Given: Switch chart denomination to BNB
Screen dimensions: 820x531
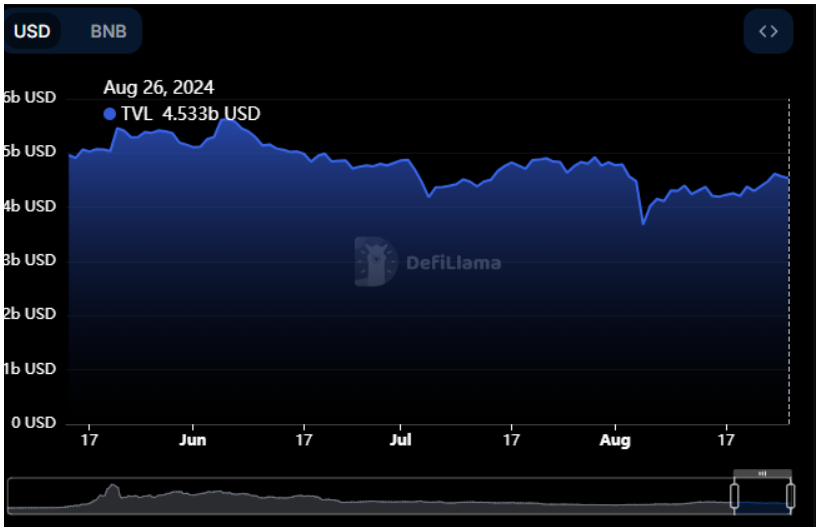Looking at the screenshot, I should (108, 31).
